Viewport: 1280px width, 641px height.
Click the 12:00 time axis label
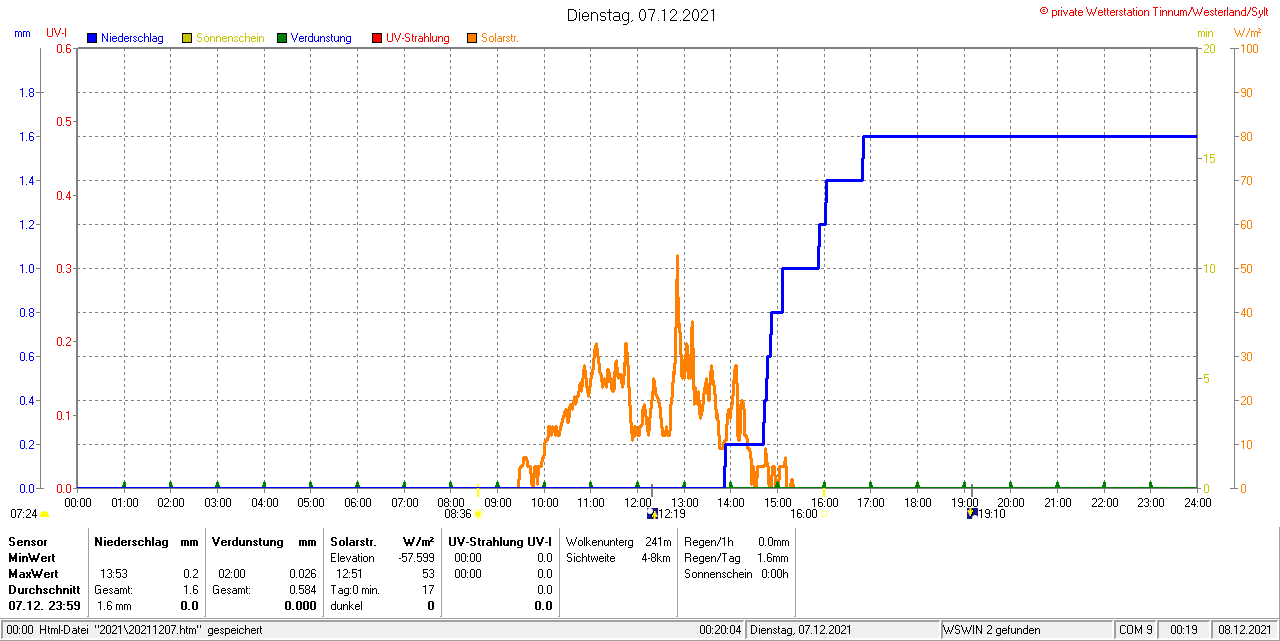tap(637, 502)
